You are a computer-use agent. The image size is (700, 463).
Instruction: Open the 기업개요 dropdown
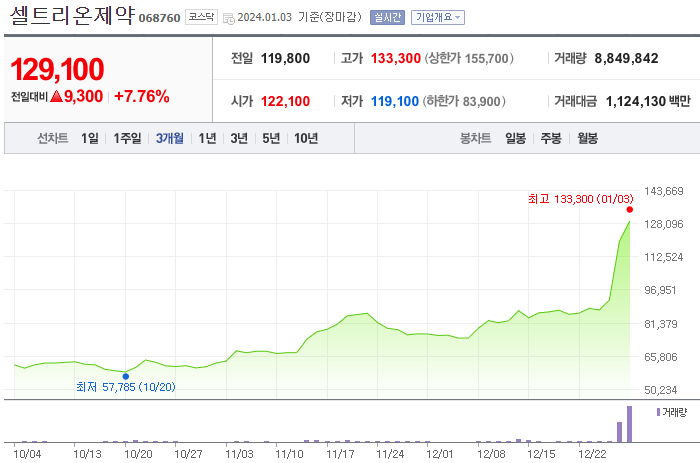[438, 17]
